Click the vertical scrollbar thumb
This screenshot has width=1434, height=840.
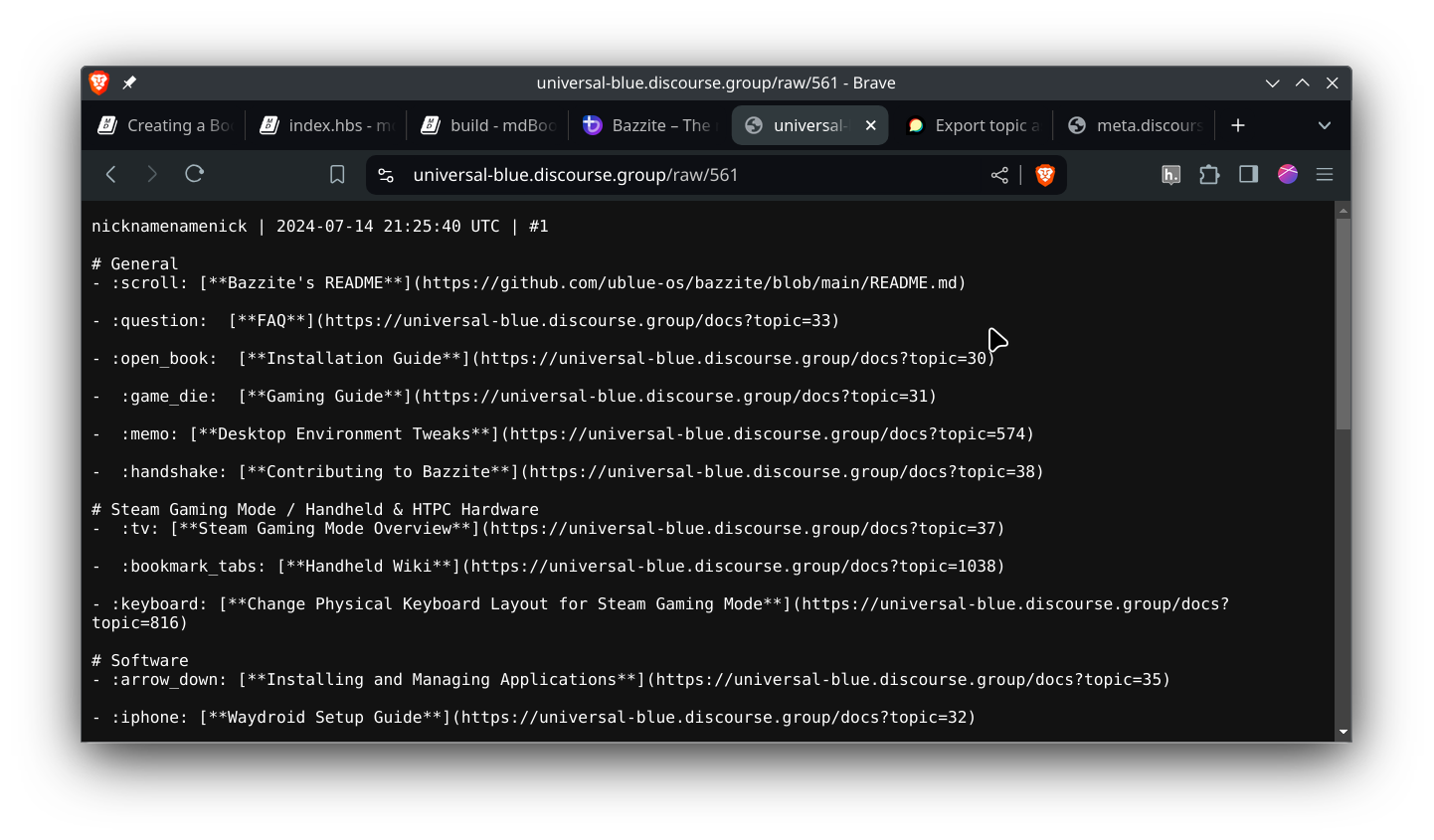[1344, 324]
